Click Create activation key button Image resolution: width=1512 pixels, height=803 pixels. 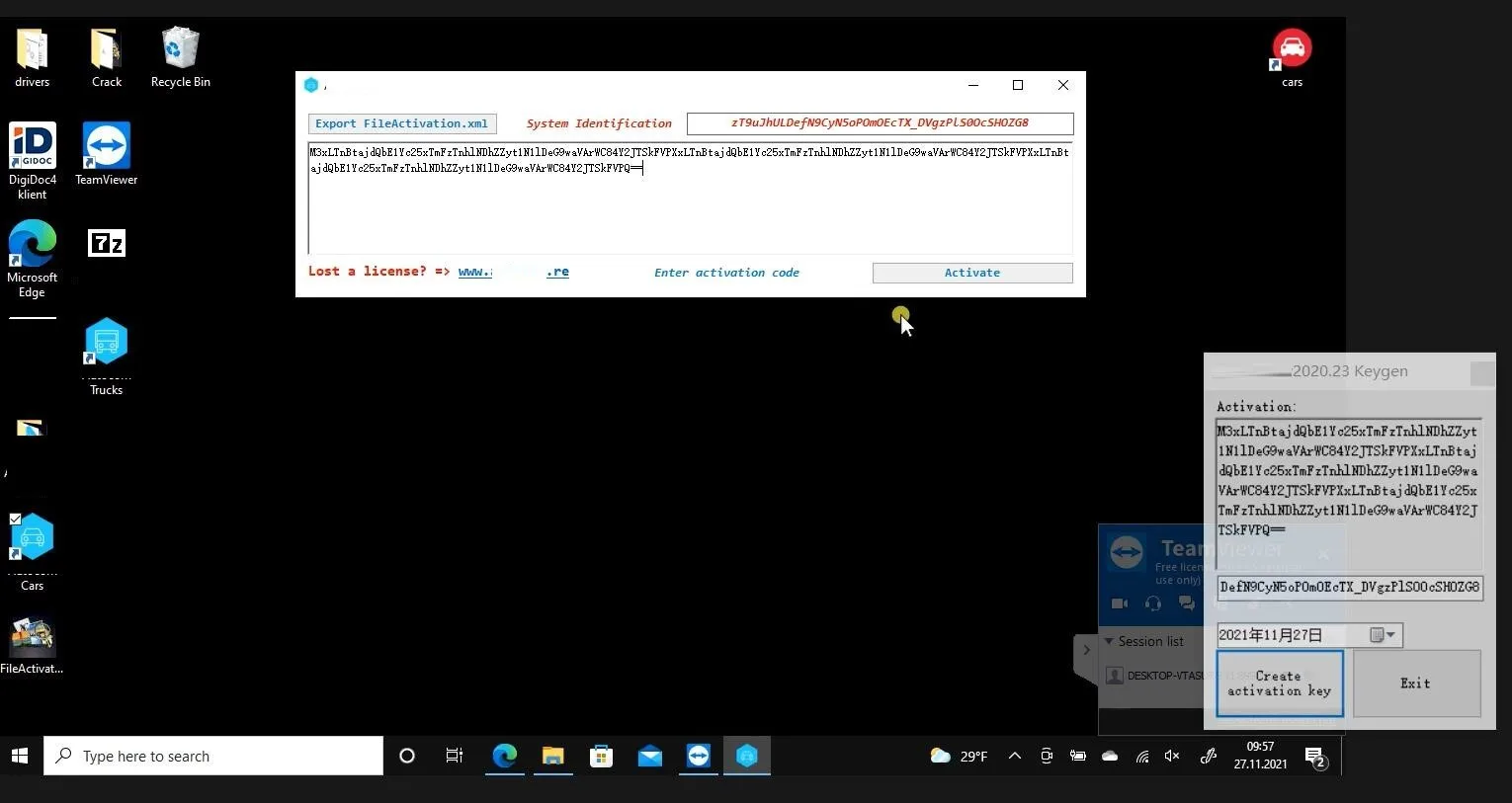[1280, 683]
